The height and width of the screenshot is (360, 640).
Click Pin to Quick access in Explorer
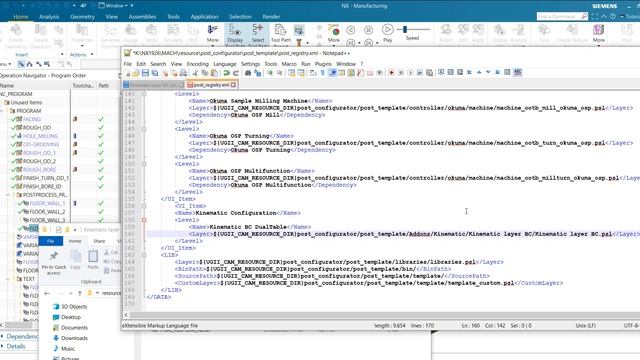53,262
